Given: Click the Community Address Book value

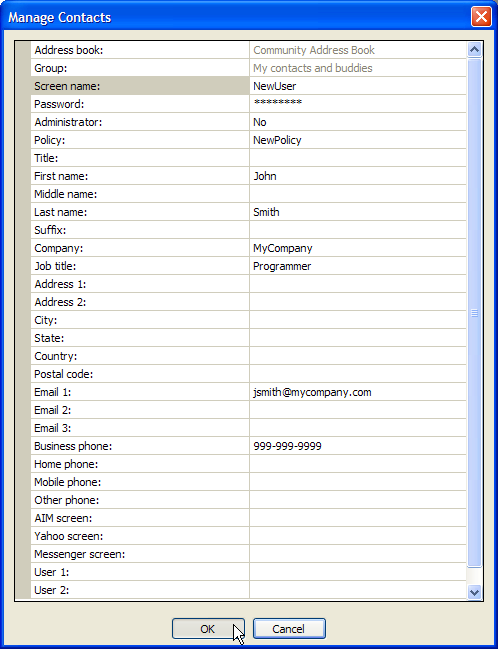Looking at the screenshot, I should coord(358,50).
